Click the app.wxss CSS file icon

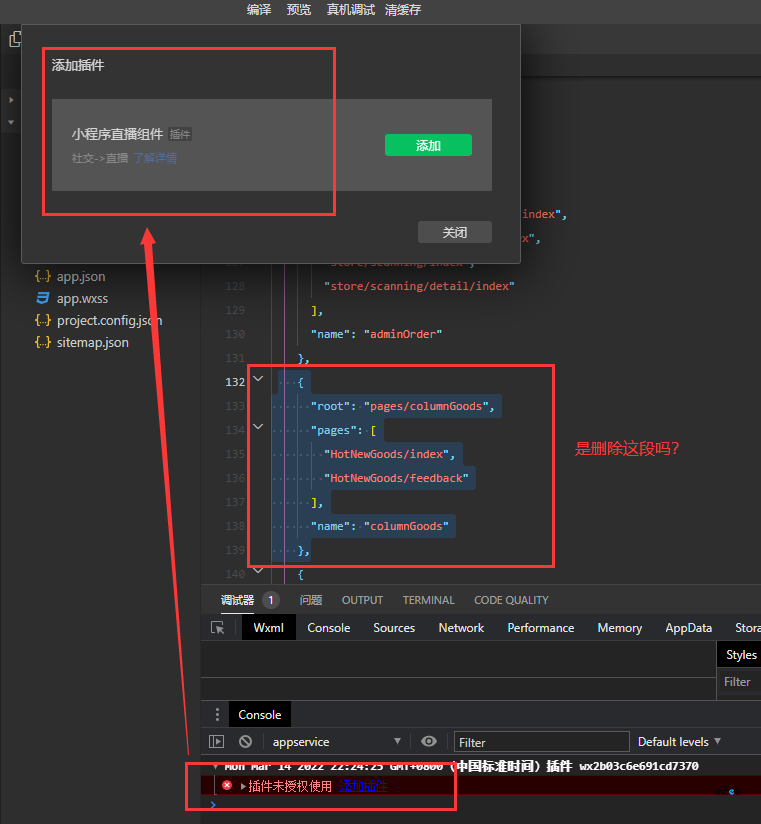(x=43, y=298)
